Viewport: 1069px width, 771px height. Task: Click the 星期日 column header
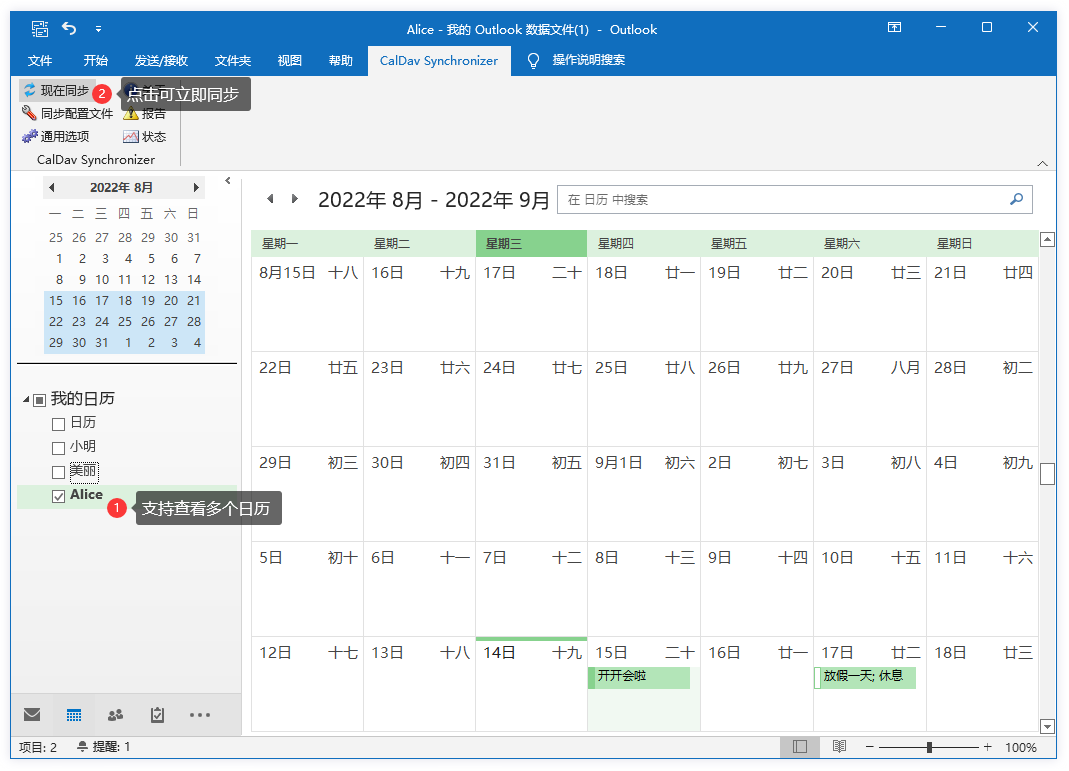[x=982, y=243]
